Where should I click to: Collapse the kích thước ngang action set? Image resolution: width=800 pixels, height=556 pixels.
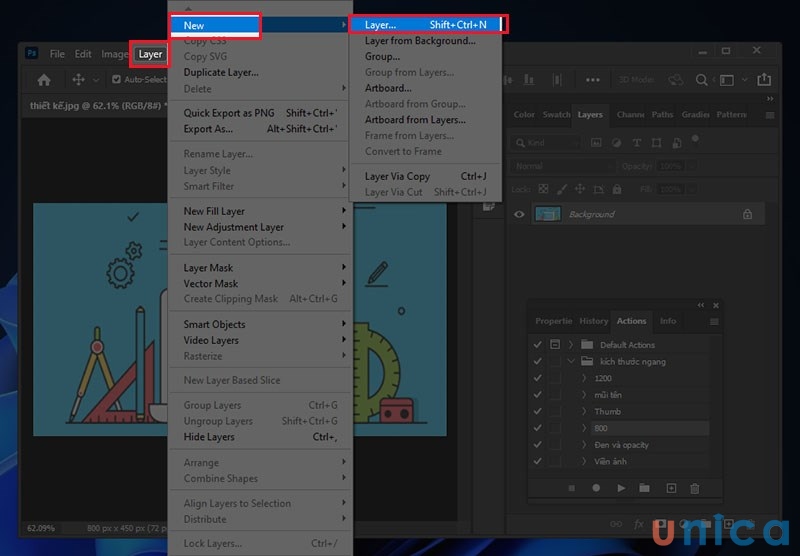click(572, 361)
